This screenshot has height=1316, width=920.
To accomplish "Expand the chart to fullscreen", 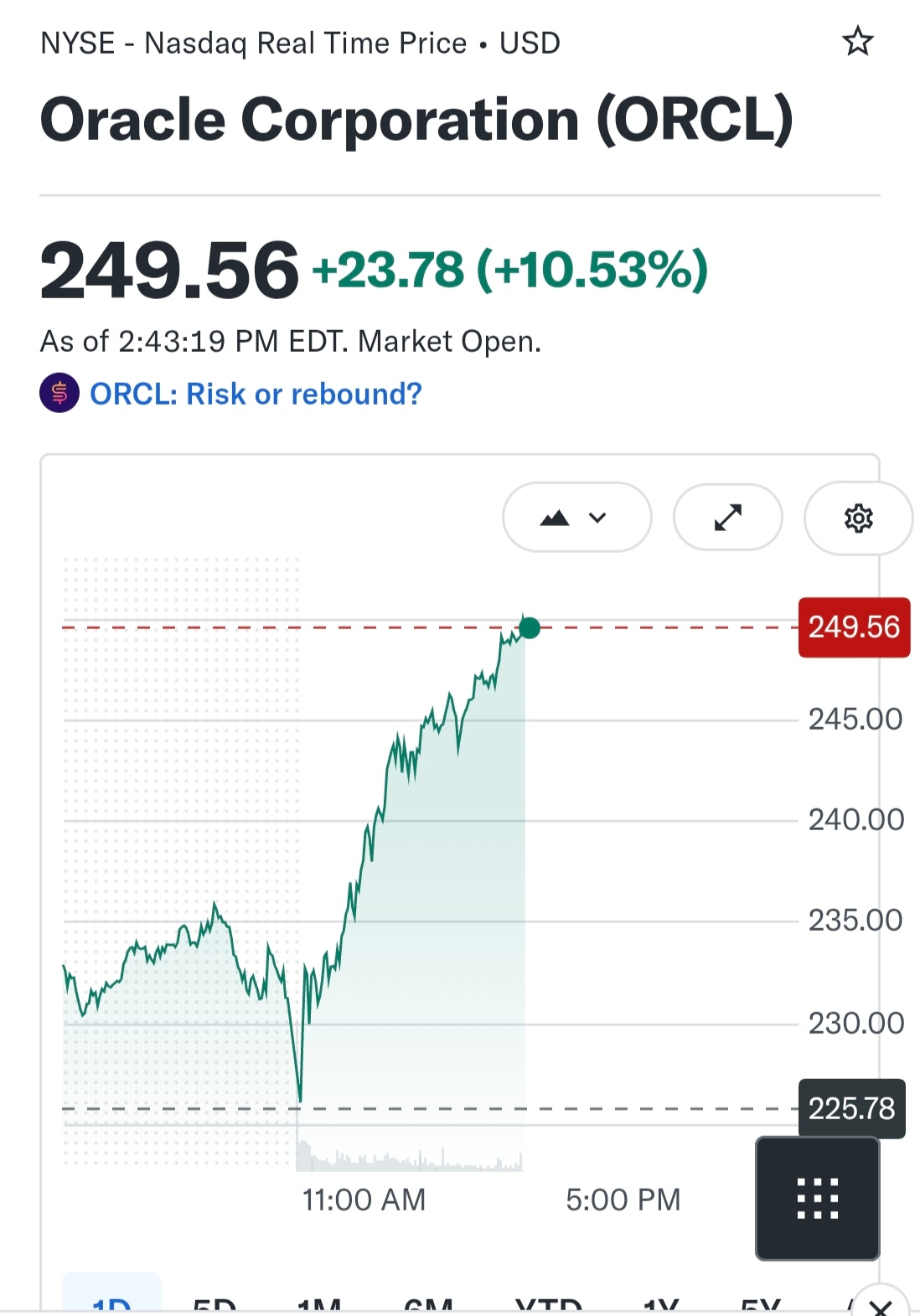I will tap(728, 518).
